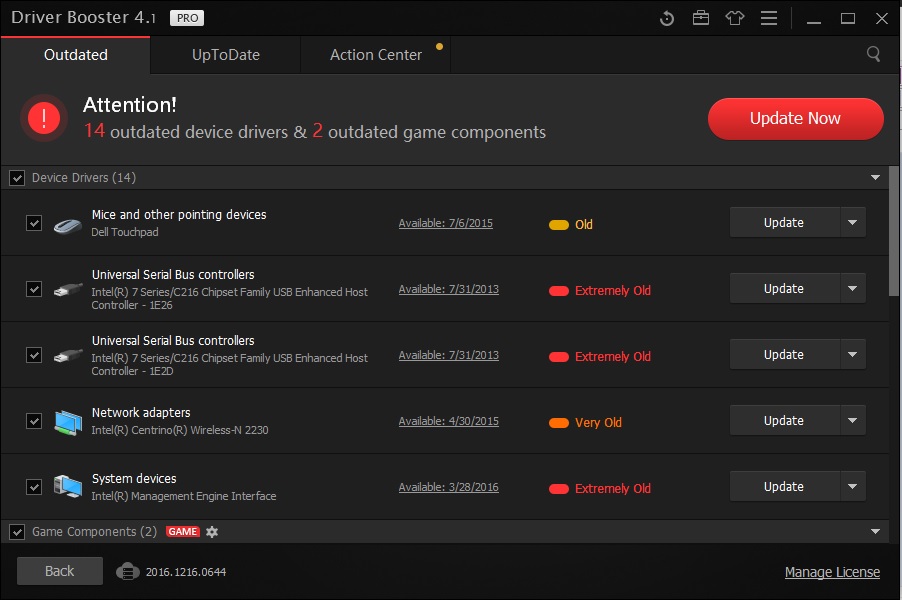Click the search magnifier icon

(874, 54)
